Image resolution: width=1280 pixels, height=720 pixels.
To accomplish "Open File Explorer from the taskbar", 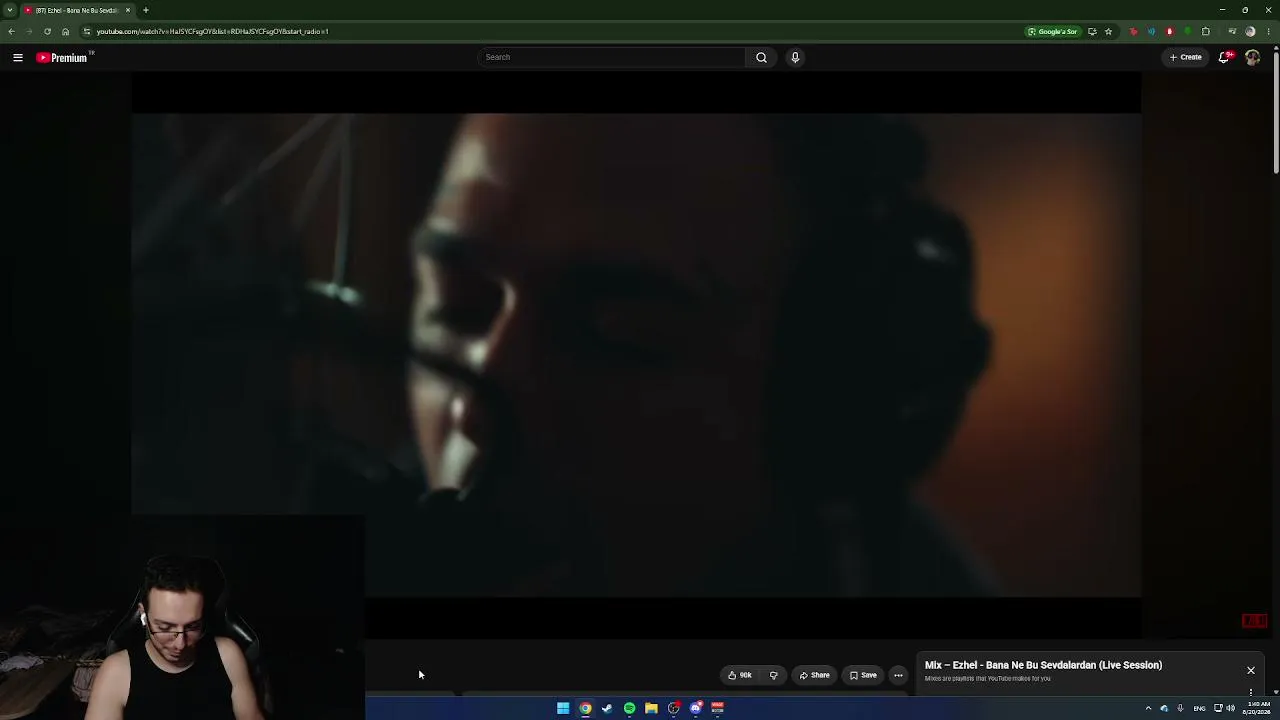I will (x=651, y=708).
